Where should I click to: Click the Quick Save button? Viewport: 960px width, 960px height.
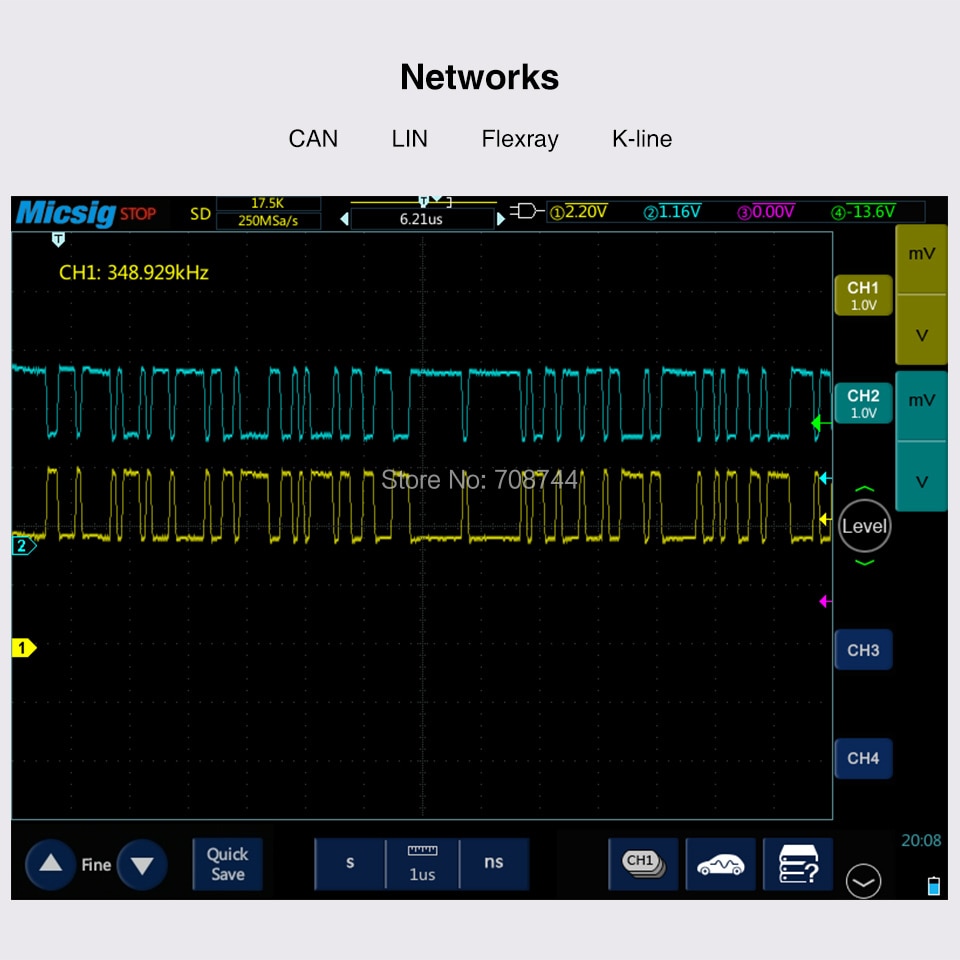227,864
